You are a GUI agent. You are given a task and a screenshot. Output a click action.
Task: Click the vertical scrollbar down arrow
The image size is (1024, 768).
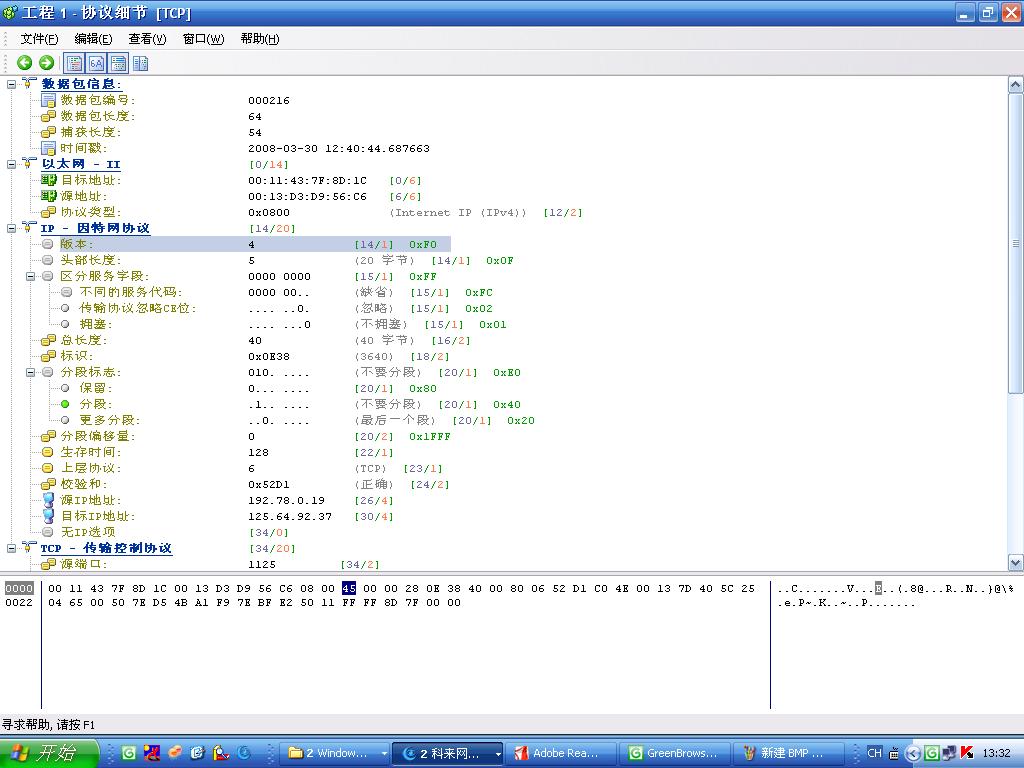point(1013,562)
